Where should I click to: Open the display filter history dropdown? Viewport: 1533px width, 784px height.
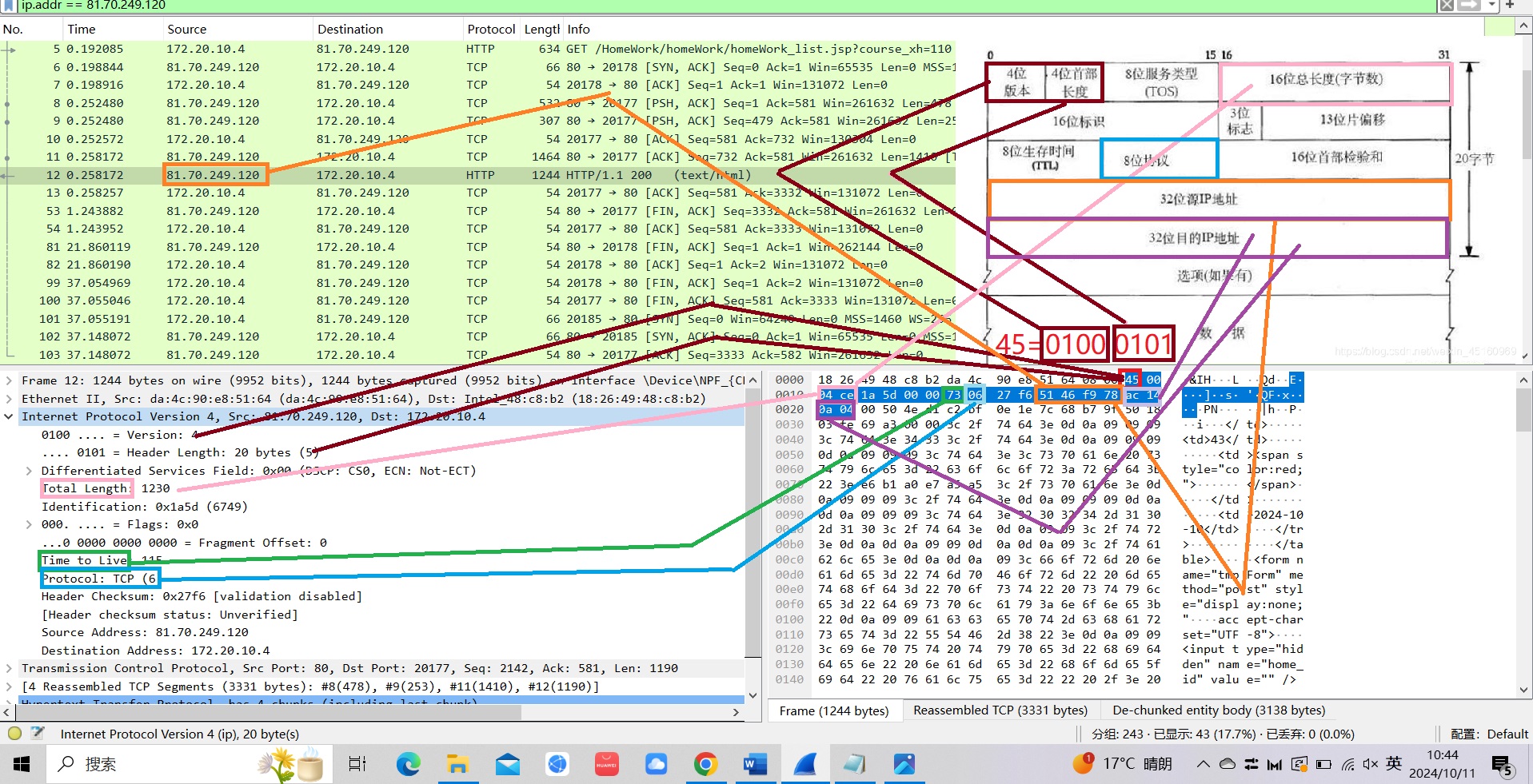(1492, 6)
